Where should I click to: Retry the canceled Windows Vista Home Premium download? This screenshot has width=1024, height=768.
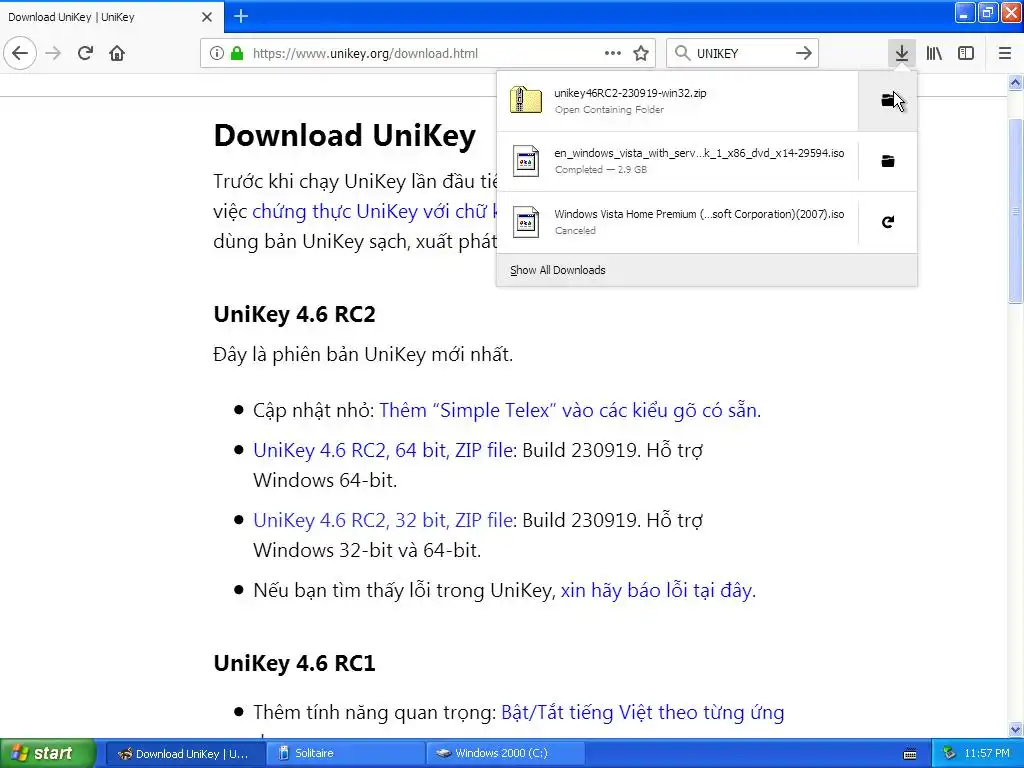click(x=888, y=222)
